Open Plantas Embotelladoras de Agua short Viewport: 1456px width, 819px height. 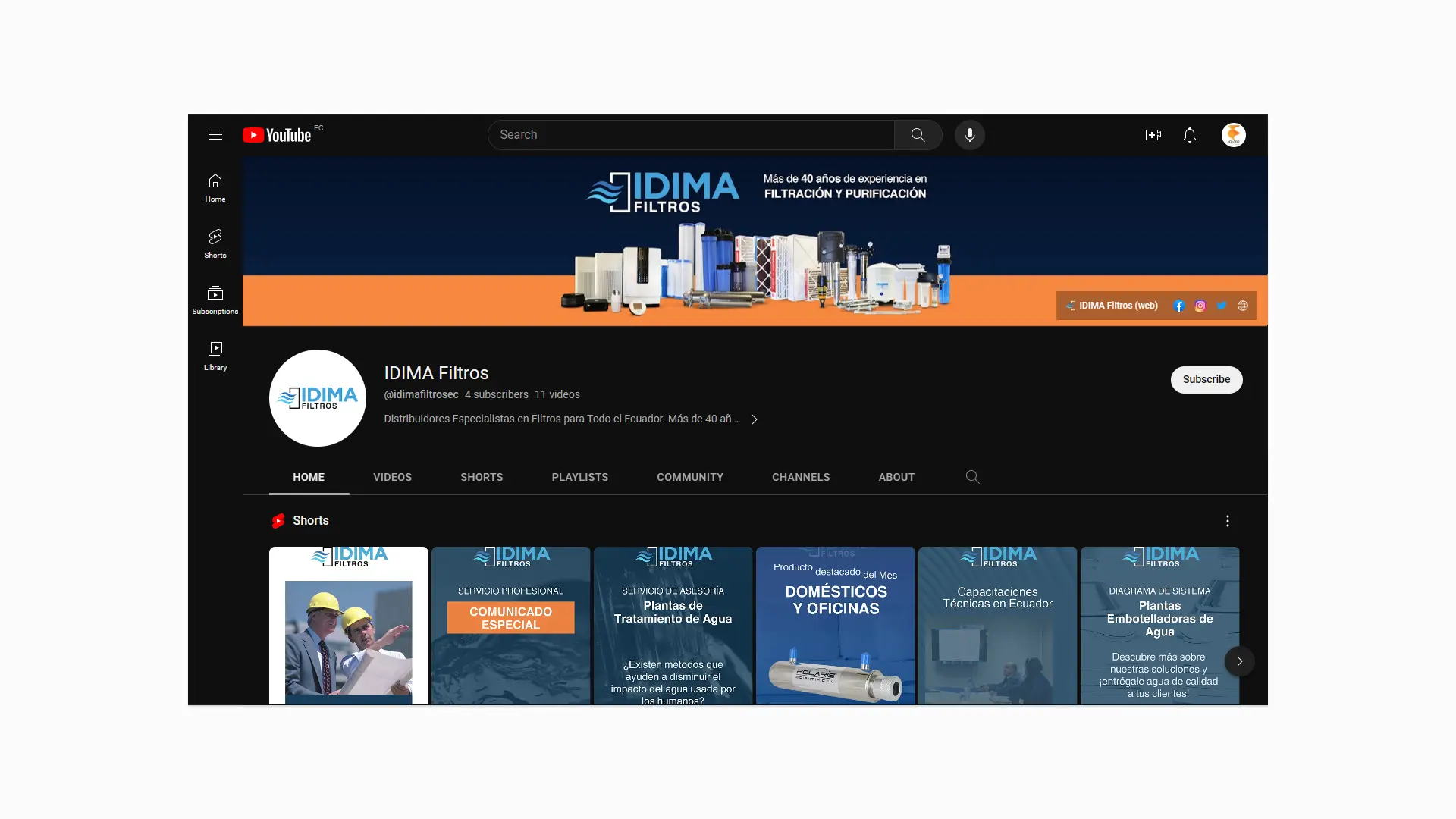pos(1160,626)
